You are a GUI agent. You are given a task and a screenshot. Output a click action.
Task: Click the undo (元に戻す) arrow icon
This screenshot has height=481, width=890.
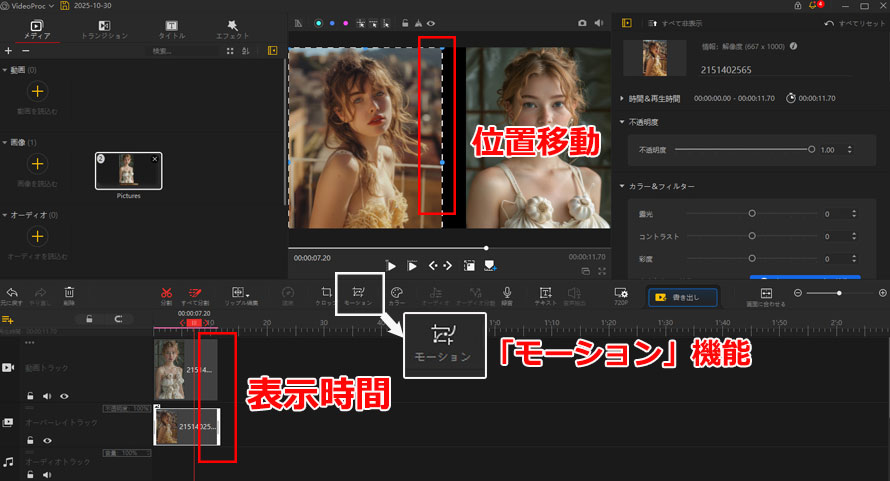(12, 292)
